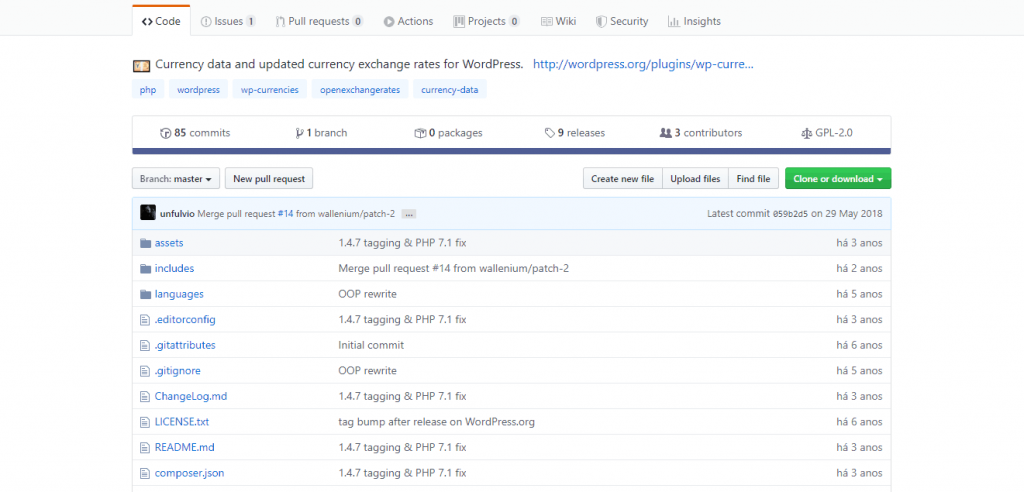This screenshot has width=1024, height=492.
Task: Open the assets folder icon
Action: click(145, 243)
